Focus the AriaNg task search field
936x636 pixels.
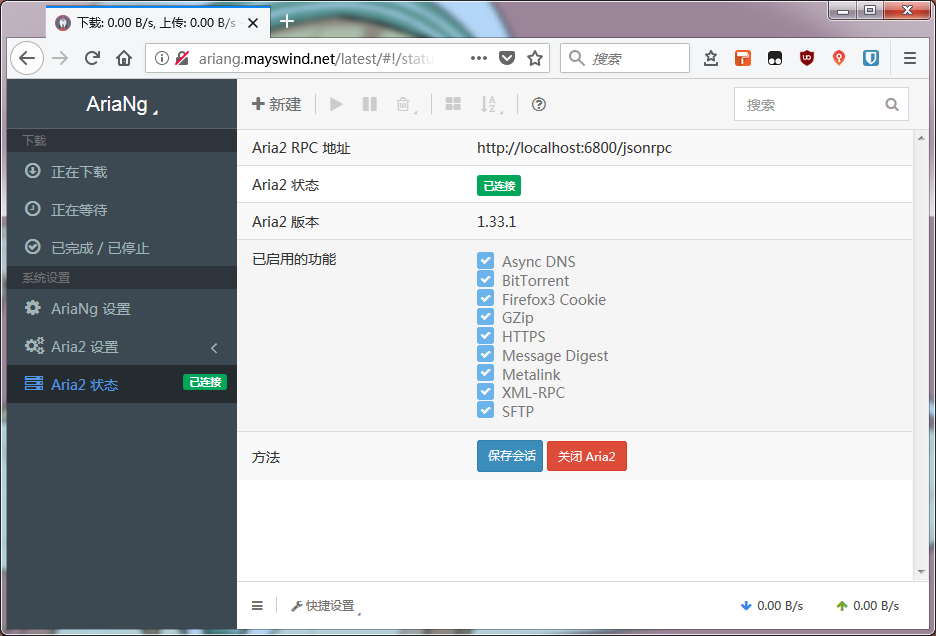[x=821, y=105]
